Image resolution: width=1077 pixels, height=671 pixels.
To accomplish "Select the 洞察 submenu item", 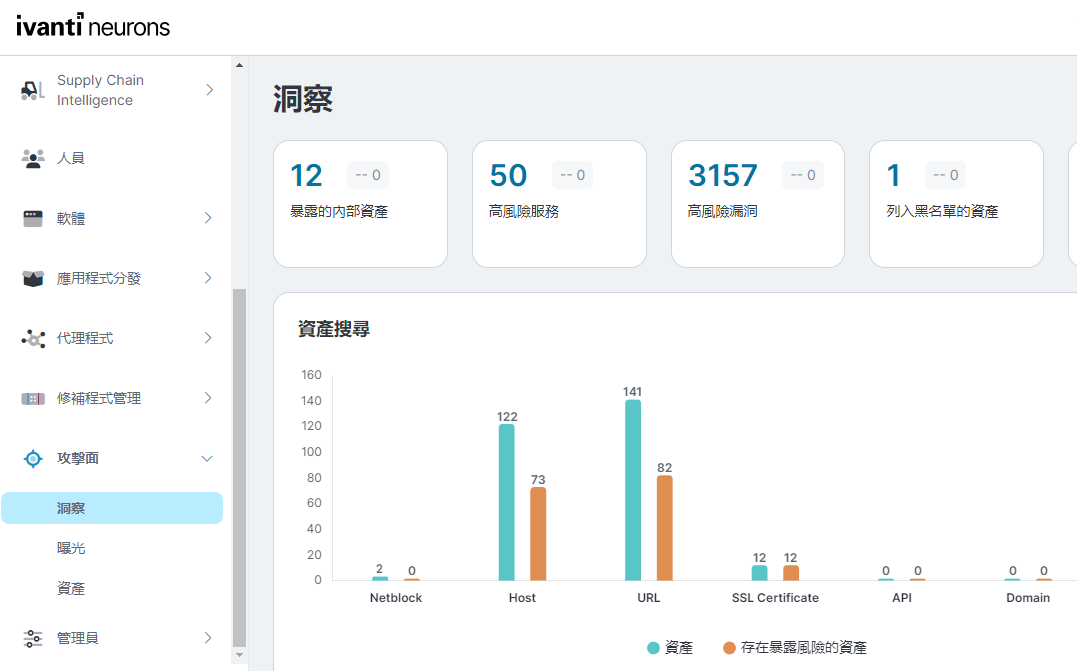I will coord(112,508).
